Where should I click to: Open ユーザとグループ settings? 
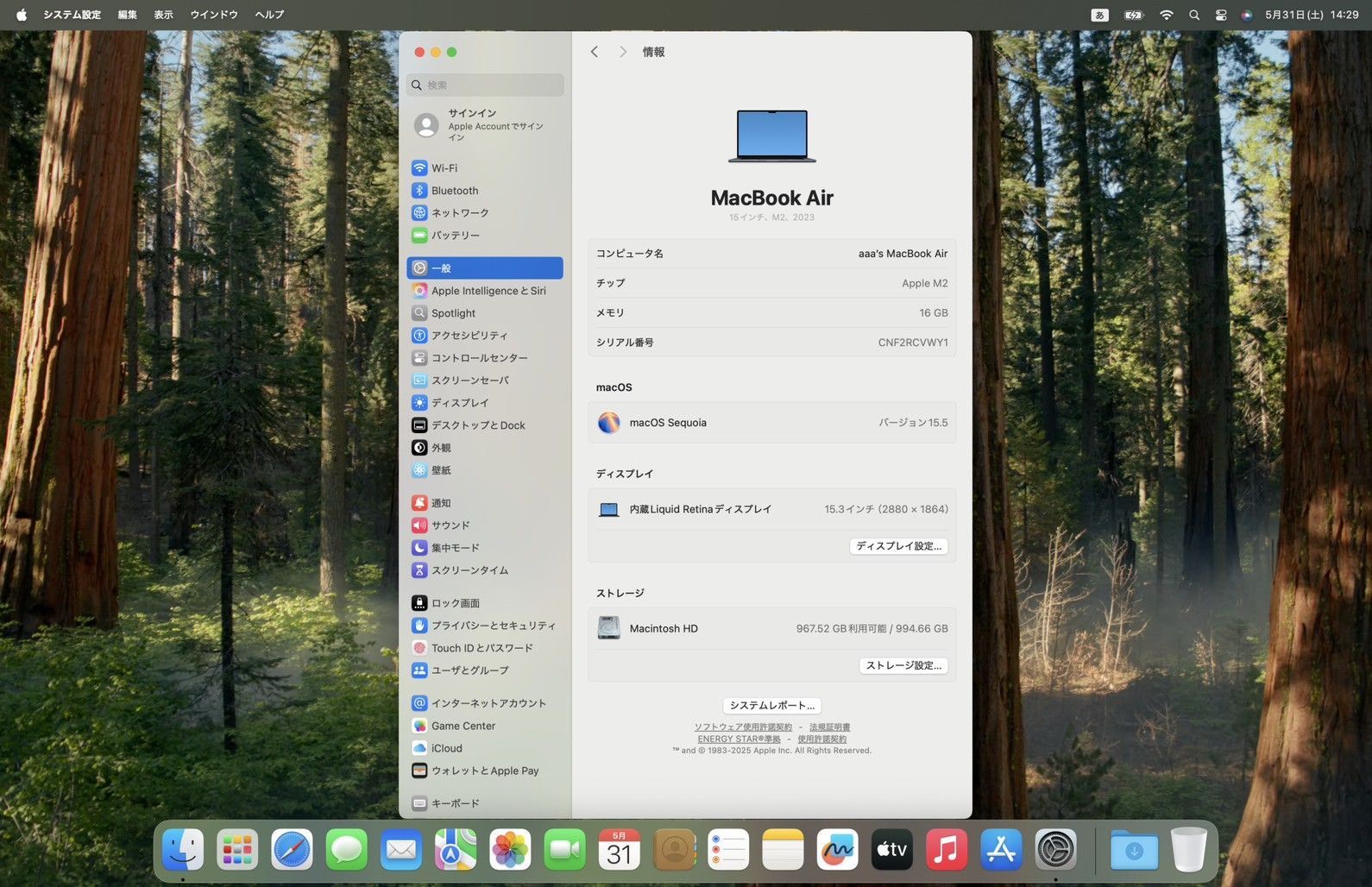484,670
